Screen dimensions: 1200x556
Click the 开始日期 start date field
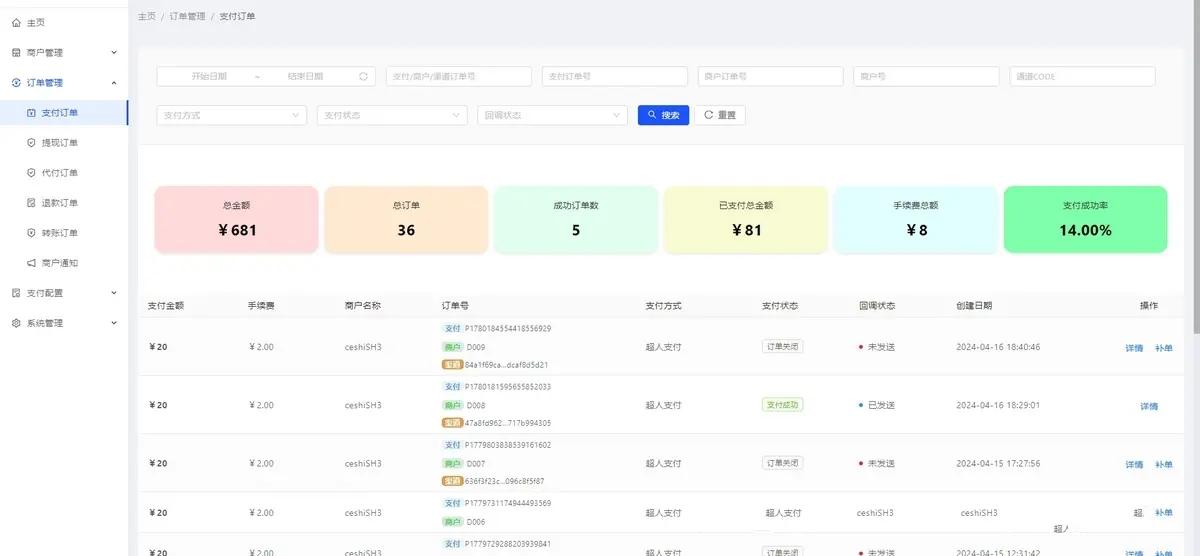(x=209, y=76)
